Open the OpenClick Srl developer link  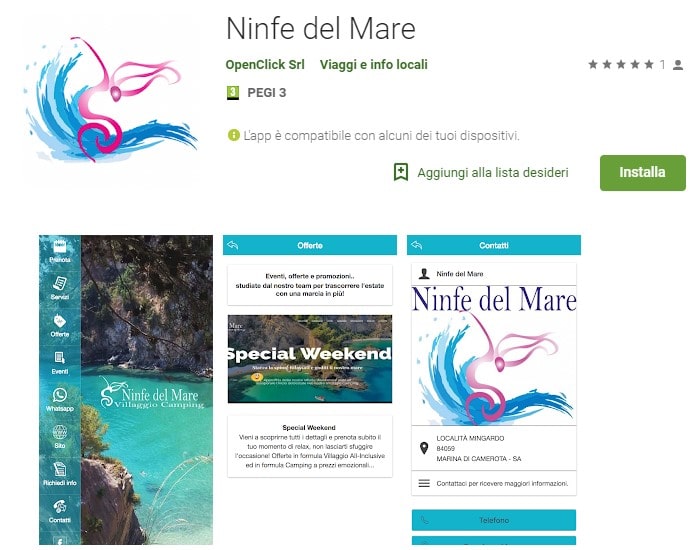point(265,65)
